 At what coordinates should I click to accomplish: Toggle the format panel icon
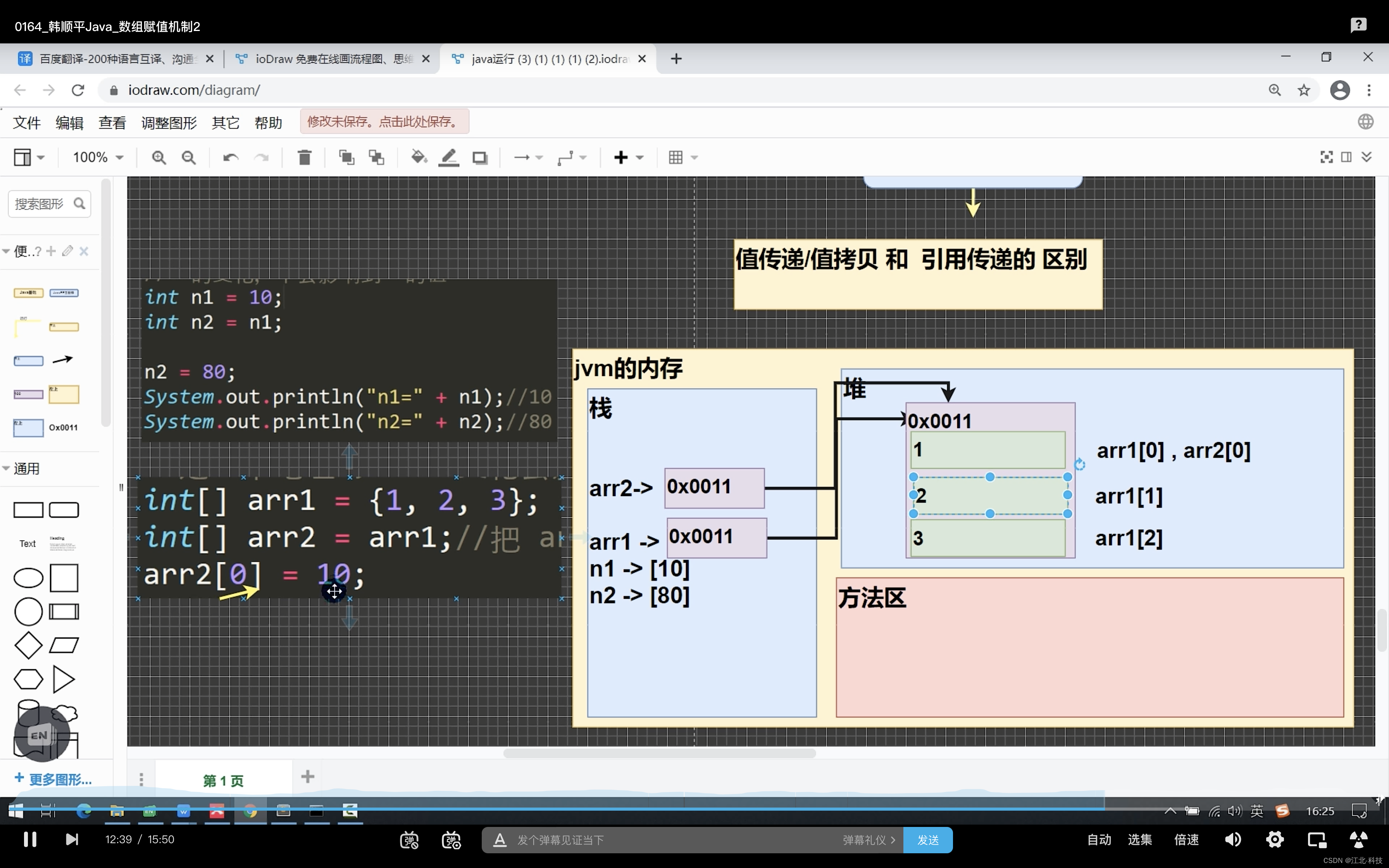[1346, 157]
